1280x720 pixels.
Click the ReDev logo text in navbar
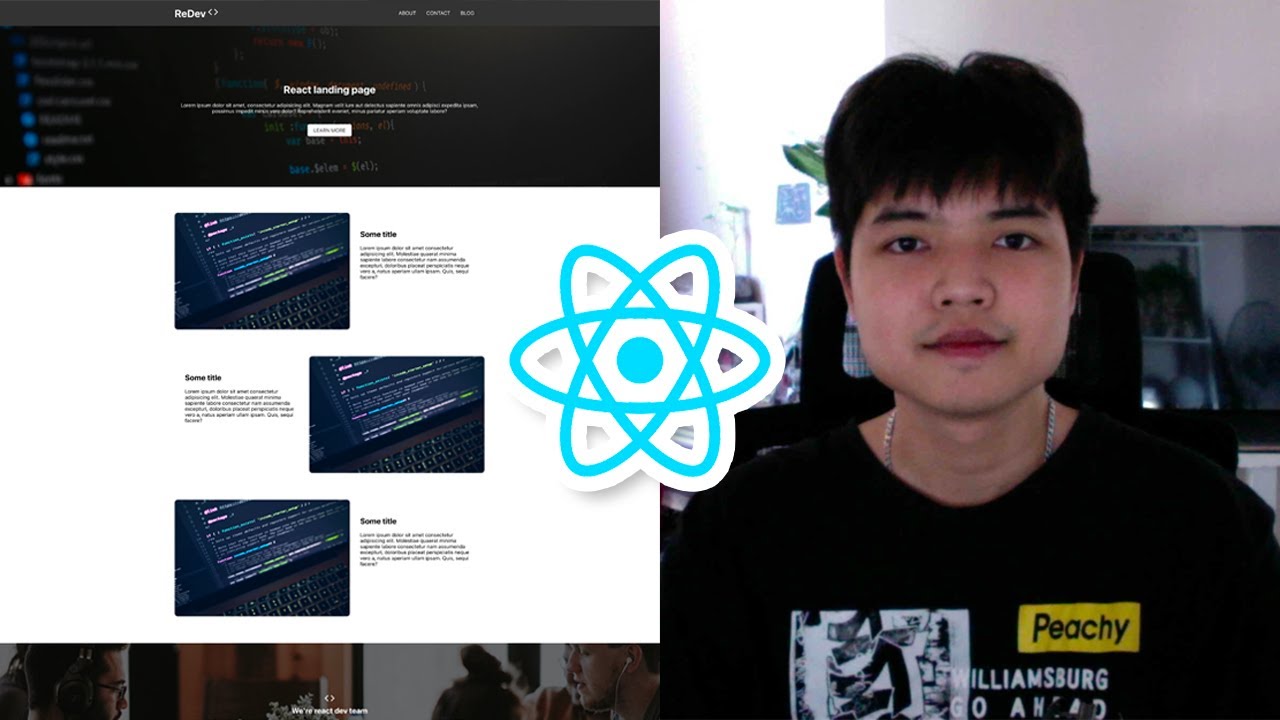pyautogui.click(x=190, y=13)
